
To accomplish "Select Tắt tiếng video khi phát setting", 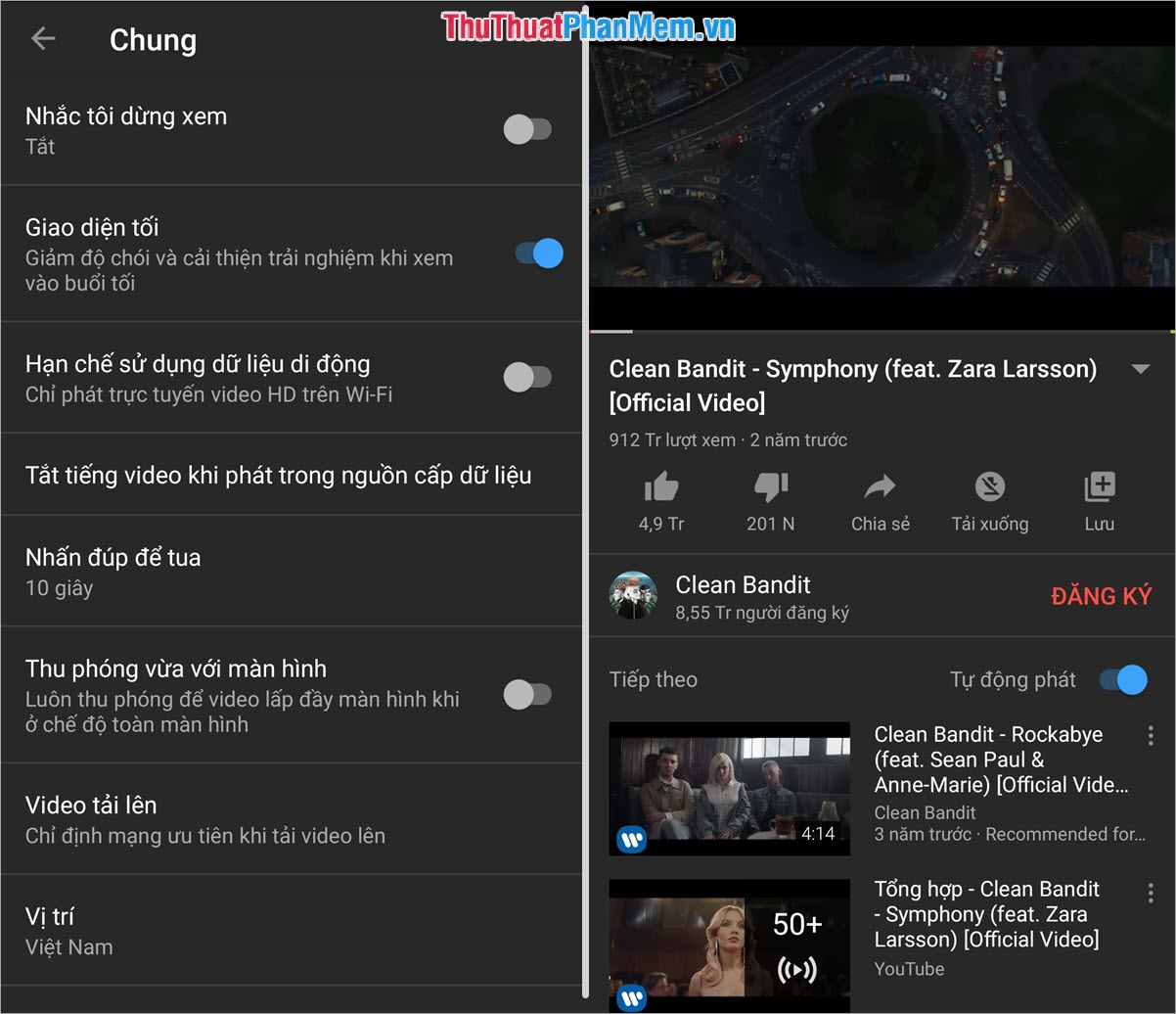I will click(294, 475).
